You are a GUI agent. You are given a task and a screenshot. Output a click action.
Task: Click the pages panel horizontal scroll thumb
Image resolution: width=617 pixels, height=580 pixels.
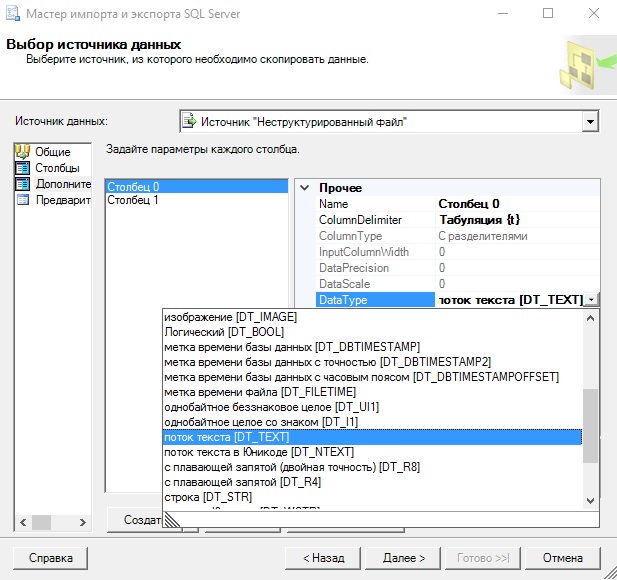[x=41, y=523]
